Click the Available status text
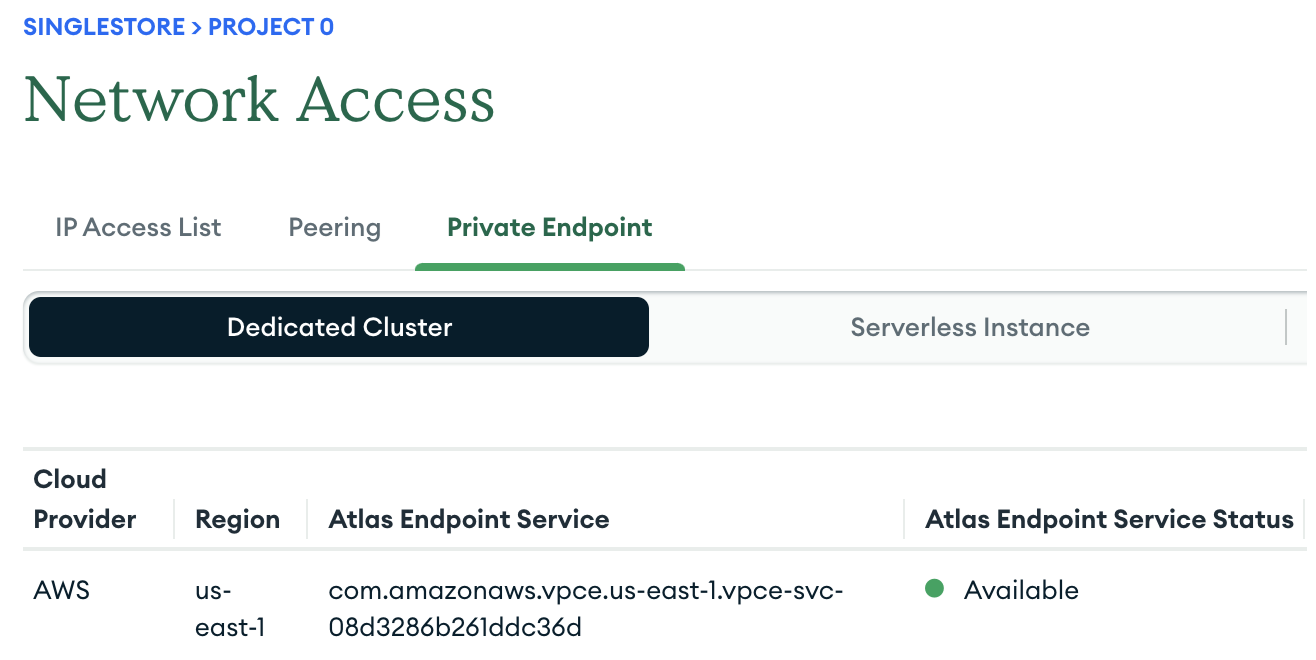The image size is (1316, 660). point(1021,590)
